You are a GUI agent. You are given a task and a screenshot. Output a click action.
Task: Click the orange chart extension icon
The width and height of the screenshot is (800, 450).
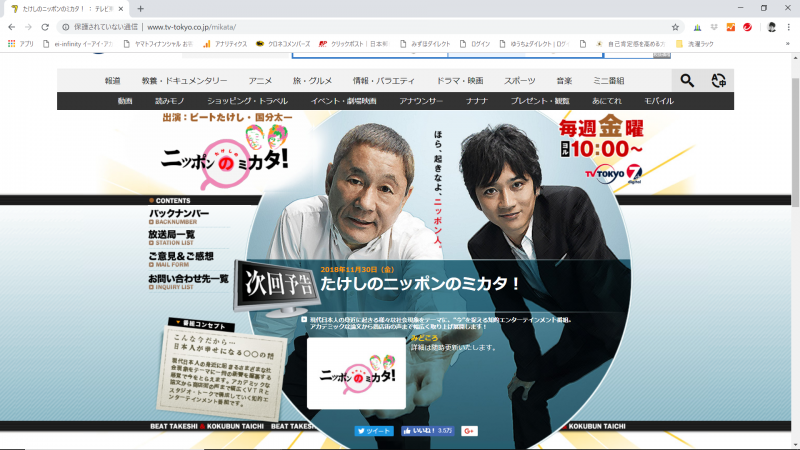tap(731, 27)
